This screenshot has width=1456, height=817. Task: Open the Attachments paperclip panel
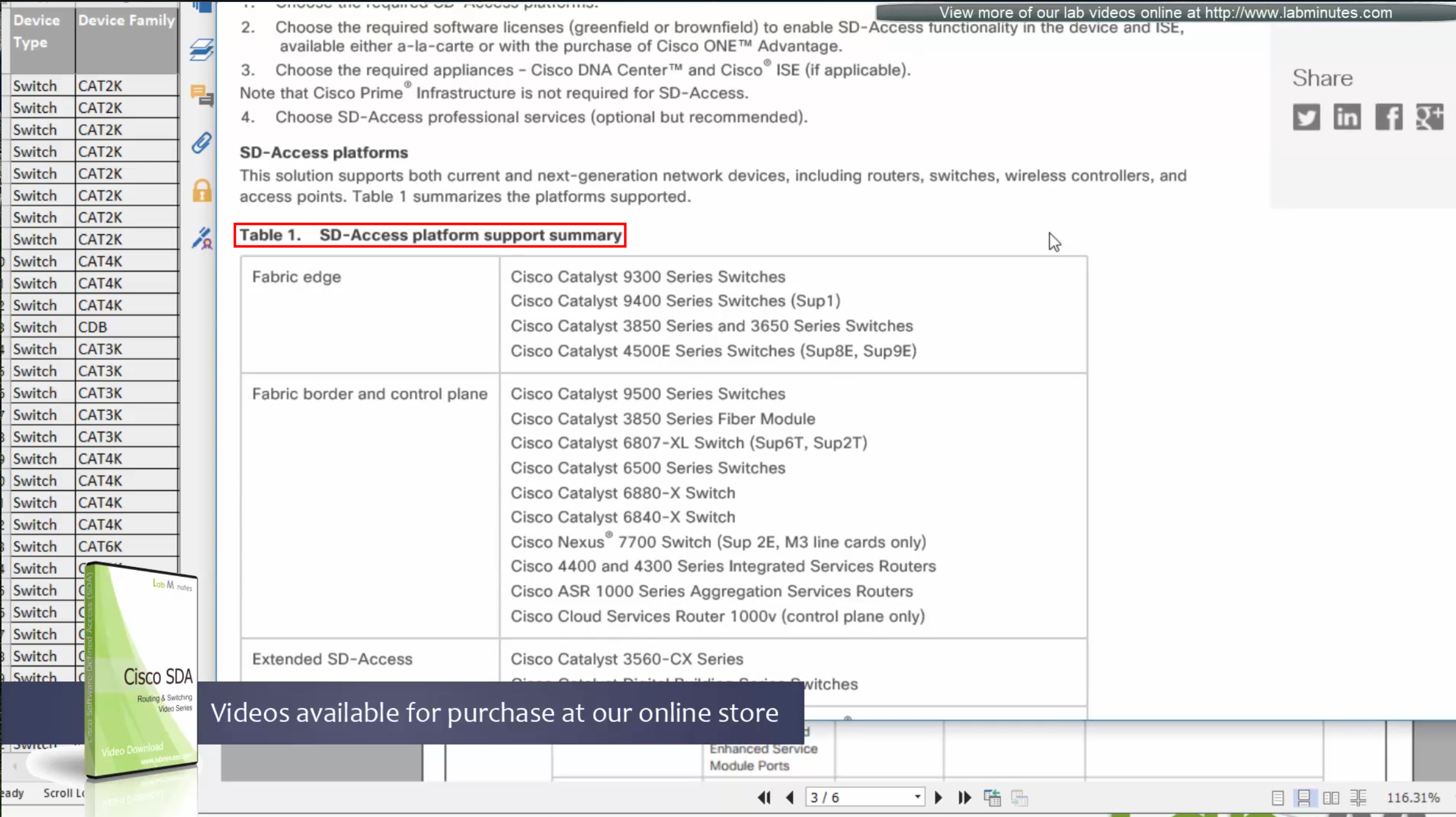[x=202, y=143]
